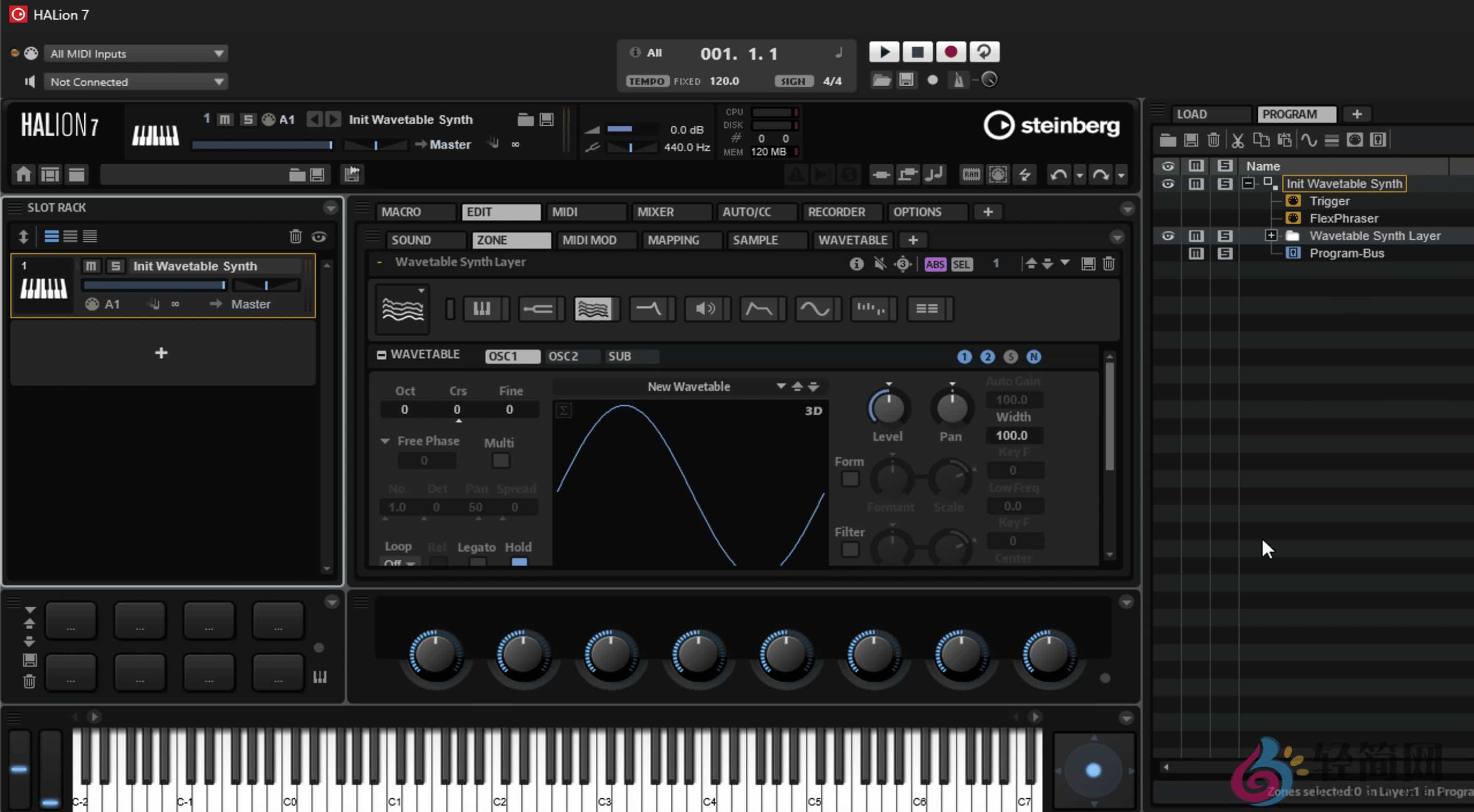Enable the Multi oscillator checkbox
The image size is (1474, 812).
click(x=501, y=460)
